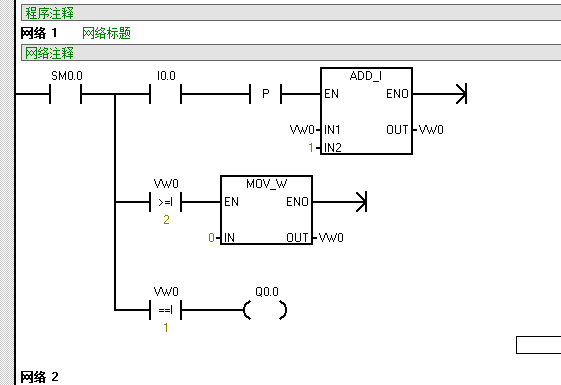Click the MOV_W IN operand 0
Image resolution: width=561 pixels, height=385 pixels.
(211, 238)
